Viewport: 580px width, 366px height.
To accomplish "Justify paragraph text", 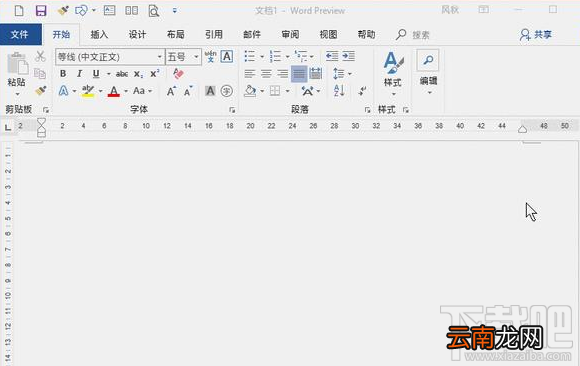I will (x=299, y=74).
